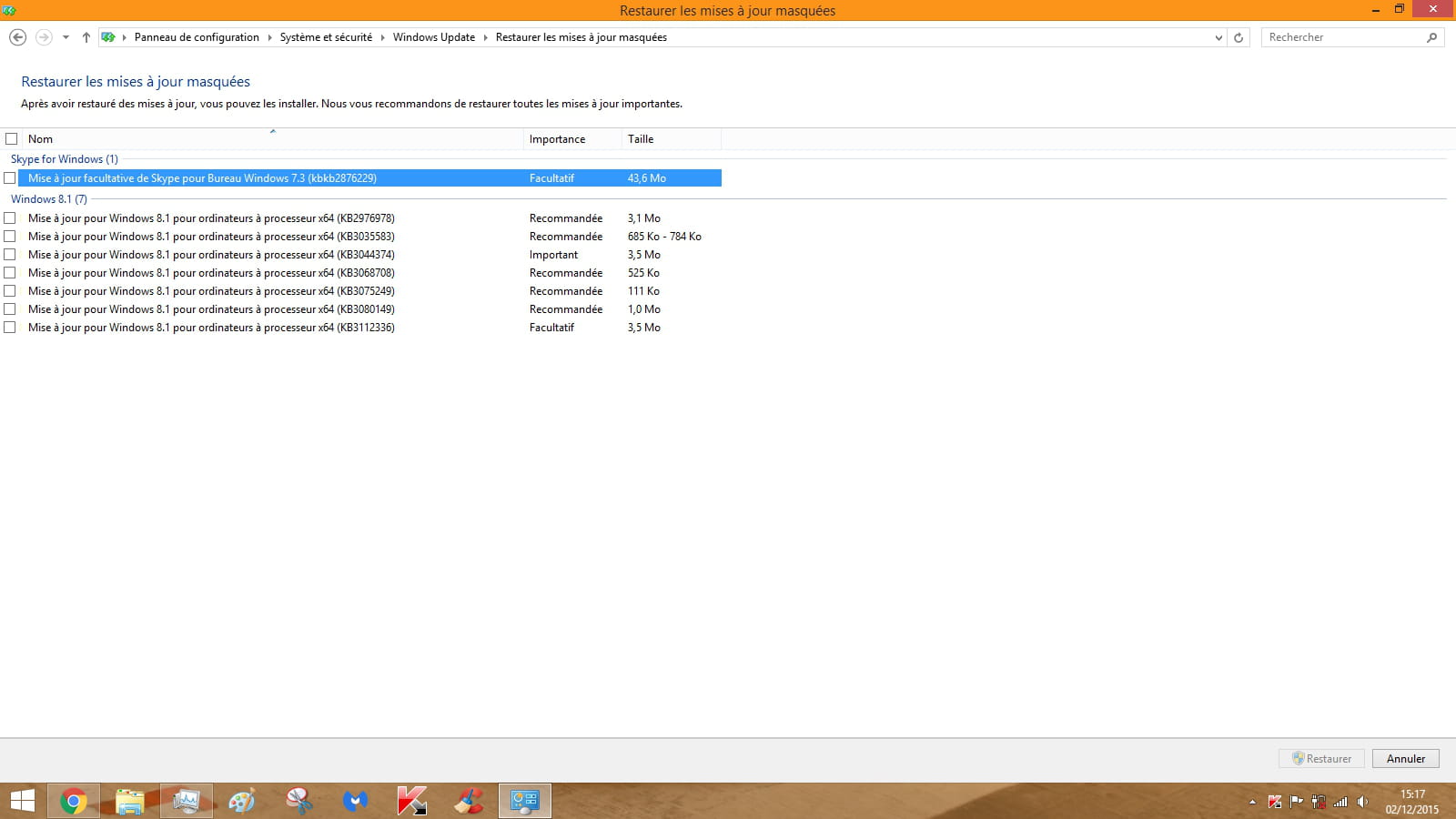Open the Windows Start button
The height and width of the screenshot is (819, 1456).
click(x=22, y=801)
